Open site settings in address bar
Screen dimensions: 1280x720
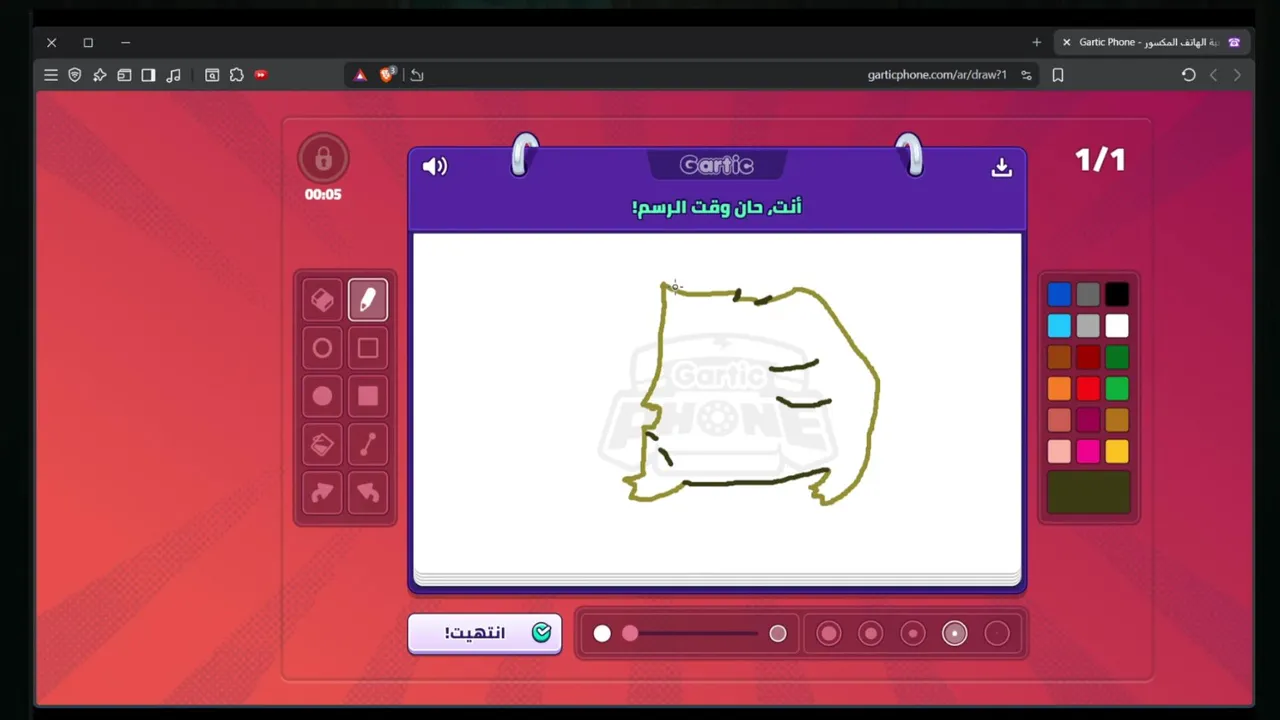click(x=1026, y=75)
